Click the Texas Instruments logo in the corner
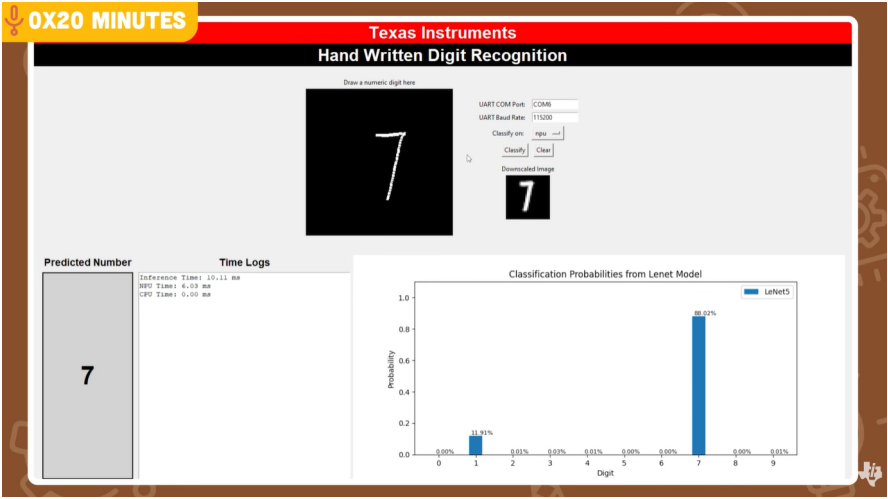The image size is (888, 499). tap(870, 472)
